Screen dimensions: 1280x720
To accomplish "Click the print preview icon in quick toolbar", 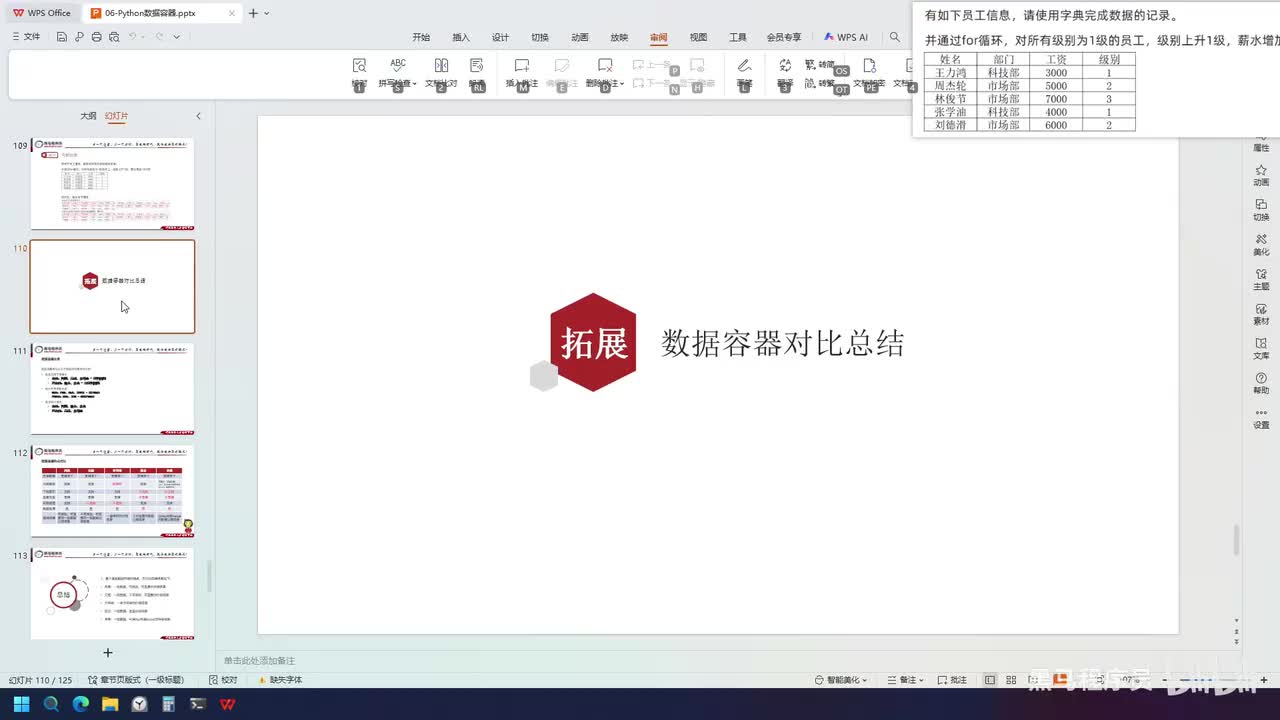I will pos(113,37).
